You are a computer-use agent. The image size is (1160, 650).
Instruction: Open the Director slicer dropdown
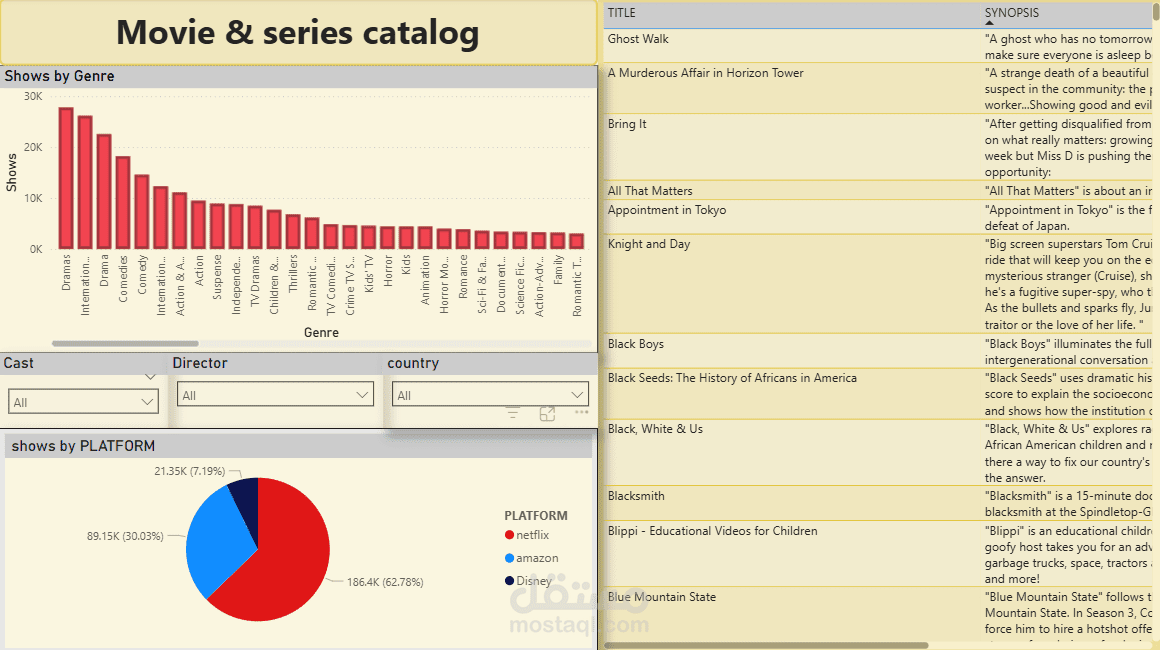tap(275, 395)
